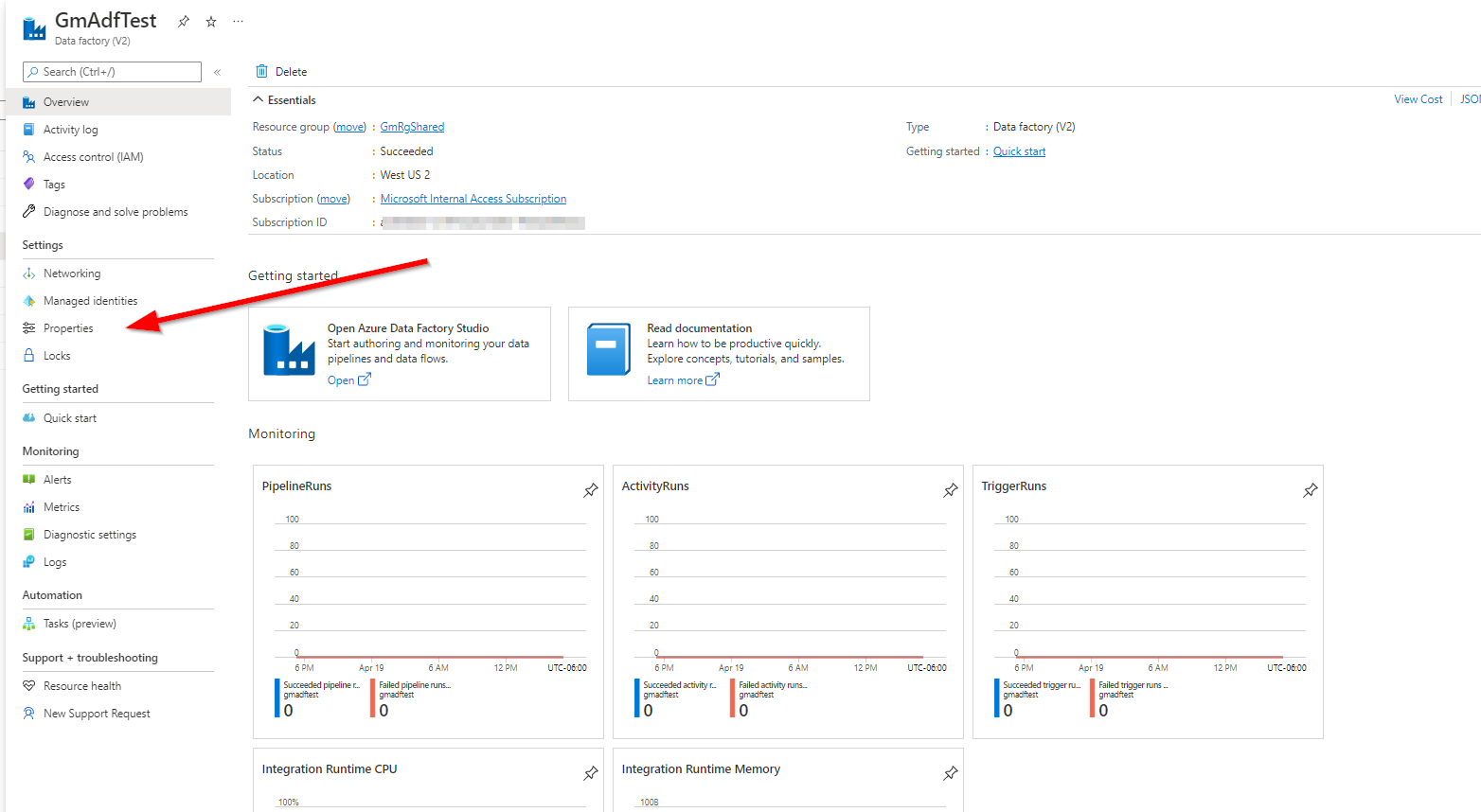1481x812 pixels.
Task: Click the Access control people icon
Action: 29,157
